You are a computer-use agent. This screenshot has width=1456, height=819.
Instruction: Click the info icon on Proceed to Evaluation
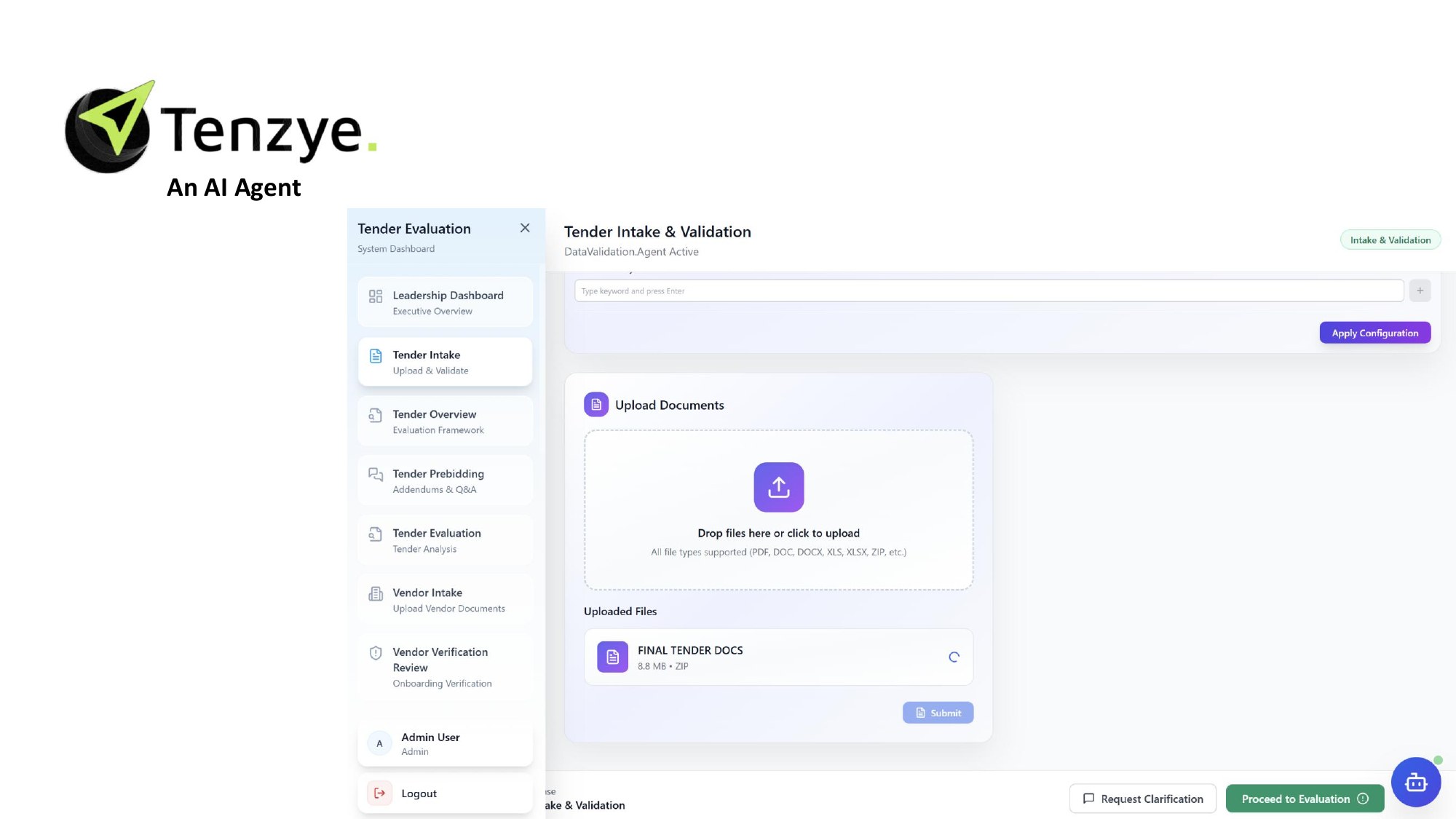[1363, 799]
